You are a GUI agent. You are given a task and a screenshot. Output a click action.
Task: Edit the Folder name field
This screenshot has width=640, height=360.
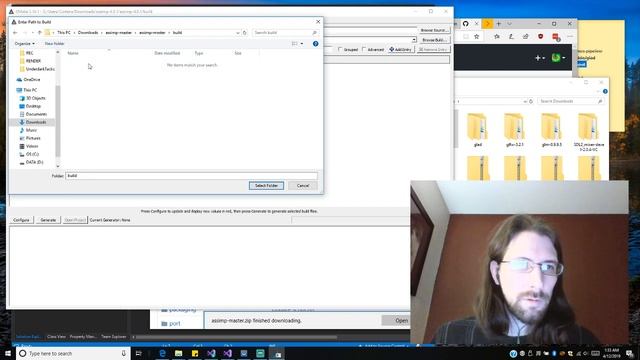(191, 176)
